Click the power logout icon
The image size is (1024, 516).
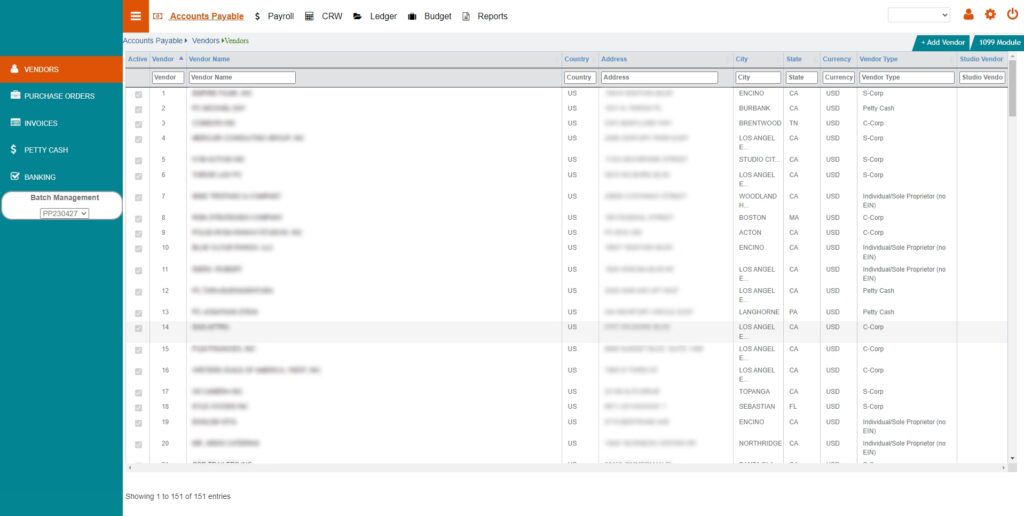pyautogui.click(x=1012, y=15)
